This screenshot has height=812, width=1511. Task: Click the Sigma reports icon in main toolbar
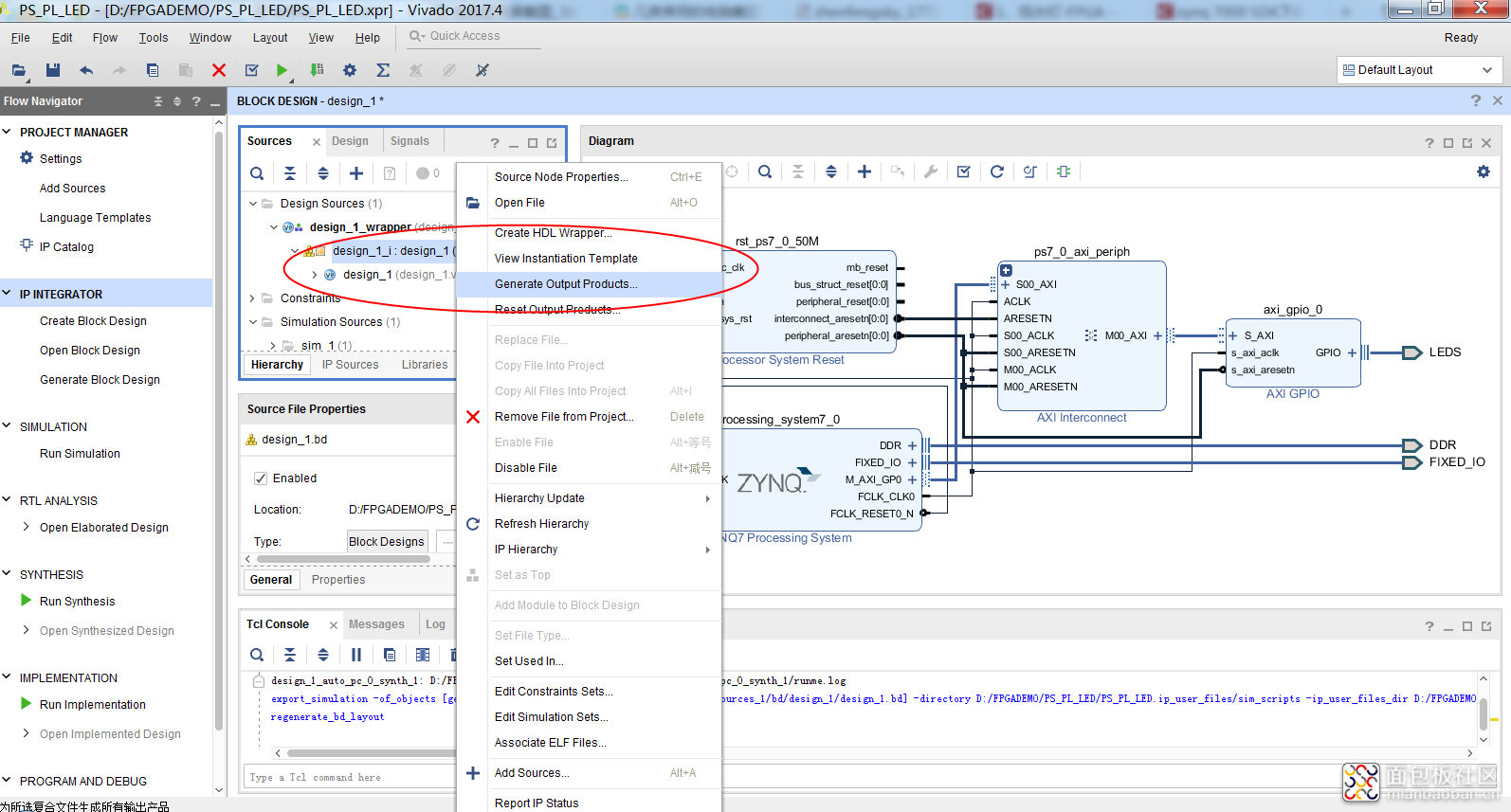383,70
